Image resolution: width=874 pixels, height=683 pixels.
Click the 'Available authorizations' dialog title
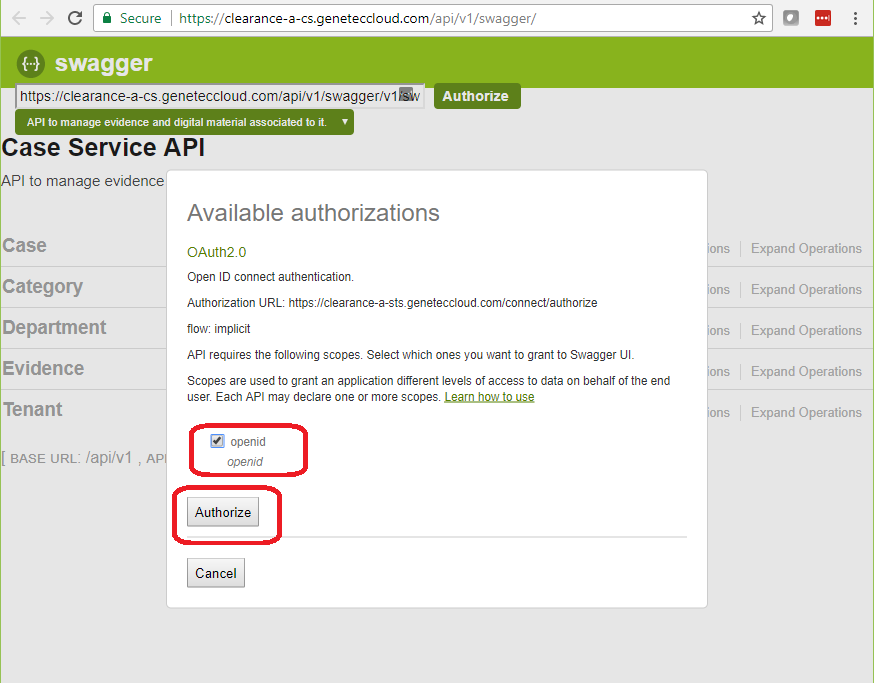(x=313, y=213)
